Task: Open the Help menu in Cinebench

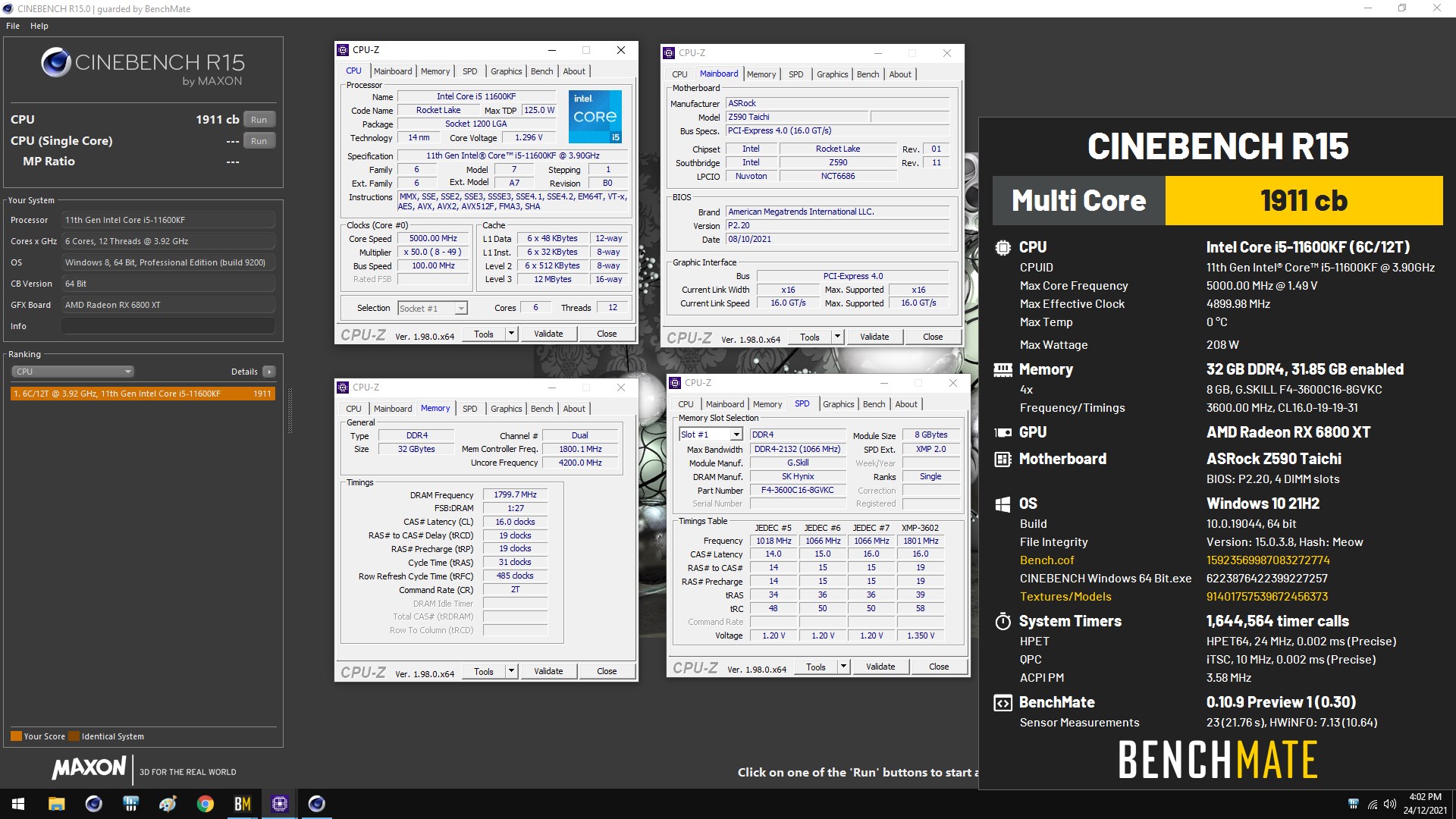Action: (x=39, y=26)
